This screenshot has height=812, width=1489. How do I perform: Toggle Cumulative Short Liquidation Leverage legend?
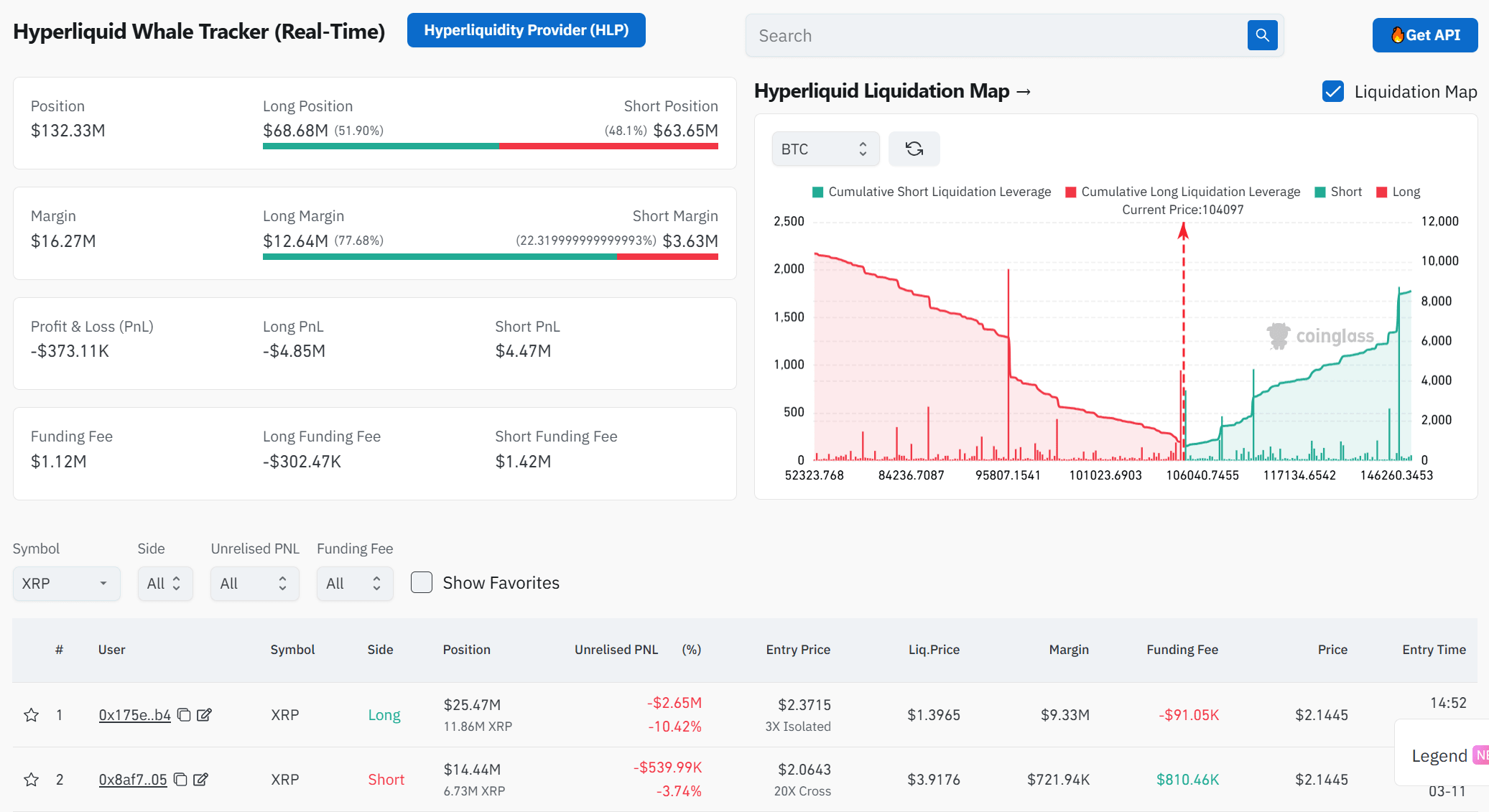click(932, 192)
